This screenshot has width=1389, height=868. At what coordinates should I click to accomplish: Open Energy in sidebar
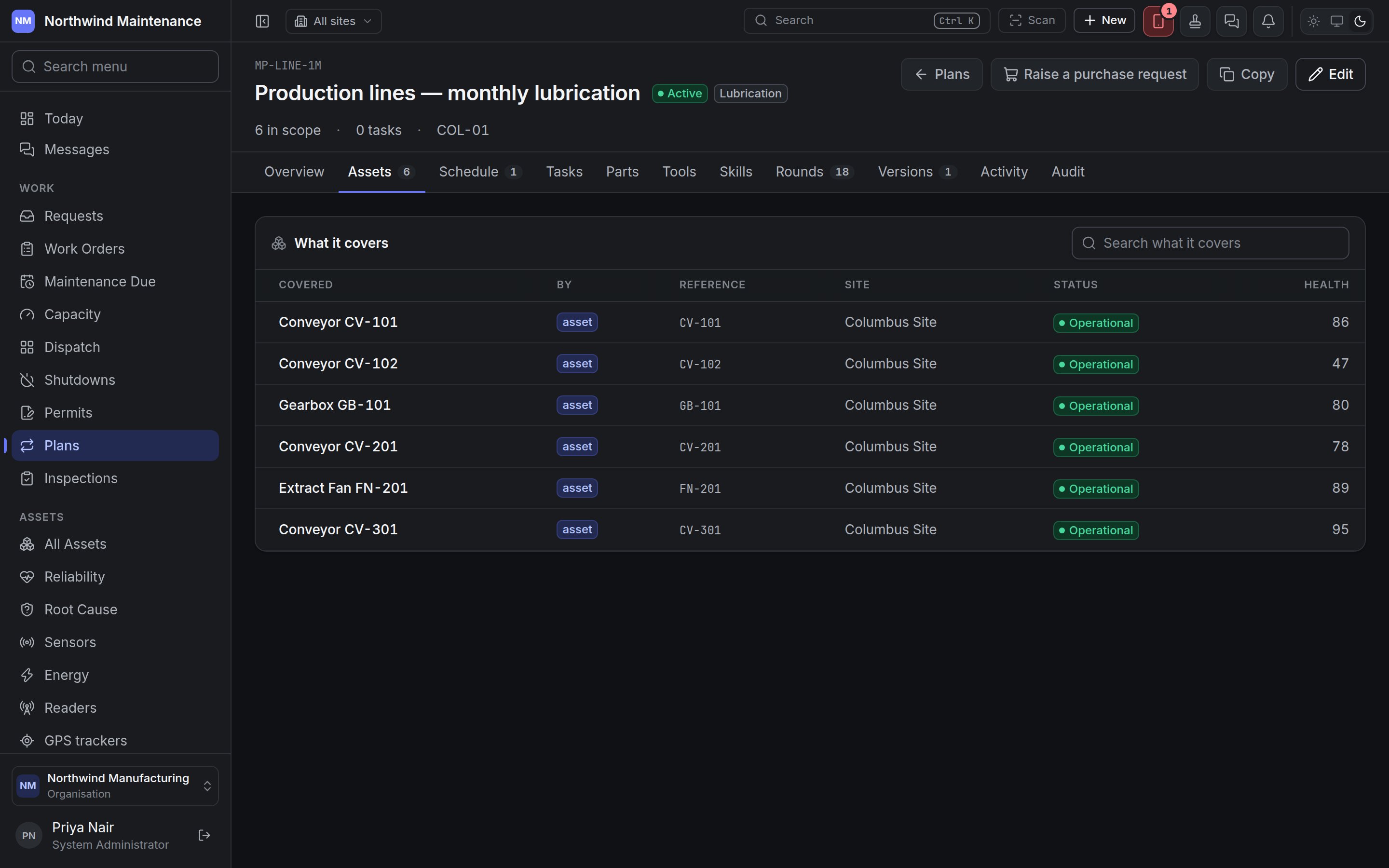click(x=115, y=675)
